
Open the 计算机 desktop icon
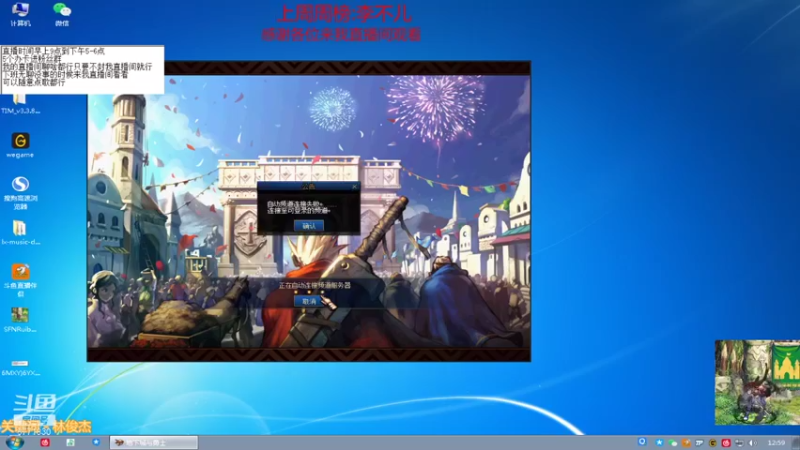pos(20,14)
